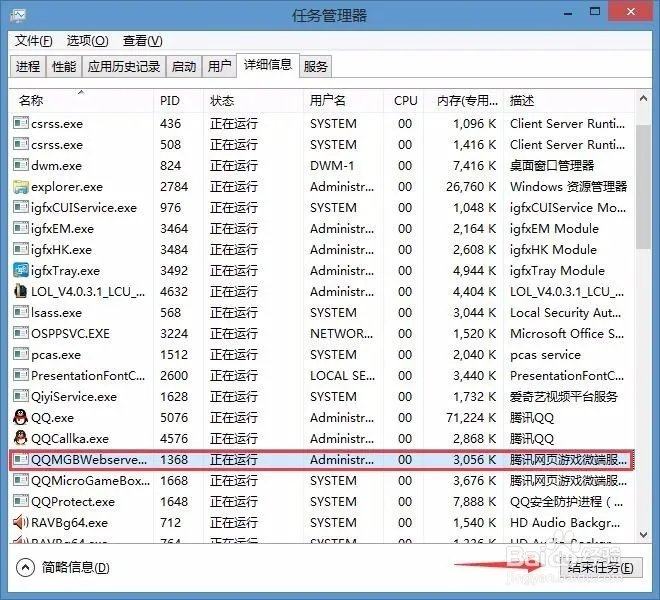This screenshot has height=600, width=660.
Task: Switch to the 用户 tab
Action: [x=219, y=67]
